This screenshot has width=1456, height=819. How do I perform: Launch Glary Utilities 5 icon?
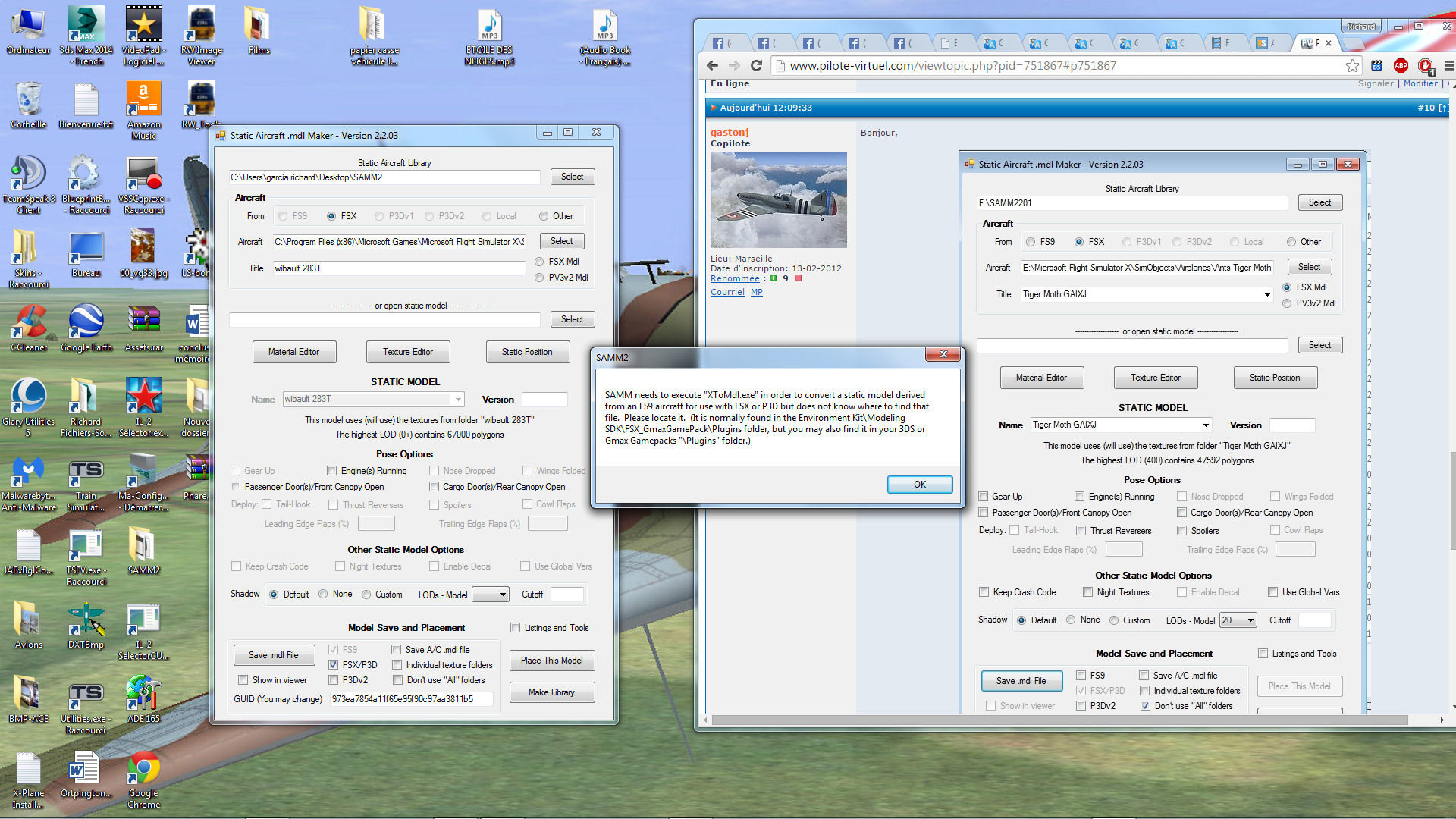pyautogui.click(x=28, y=407)
